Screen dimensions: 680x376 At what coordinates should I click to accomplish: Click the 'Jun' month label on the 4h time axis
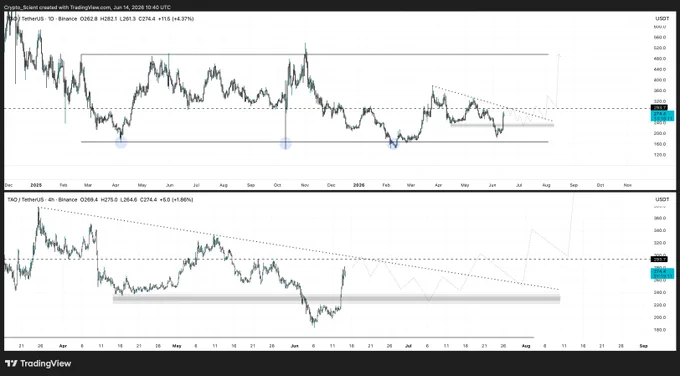point(295,346)
